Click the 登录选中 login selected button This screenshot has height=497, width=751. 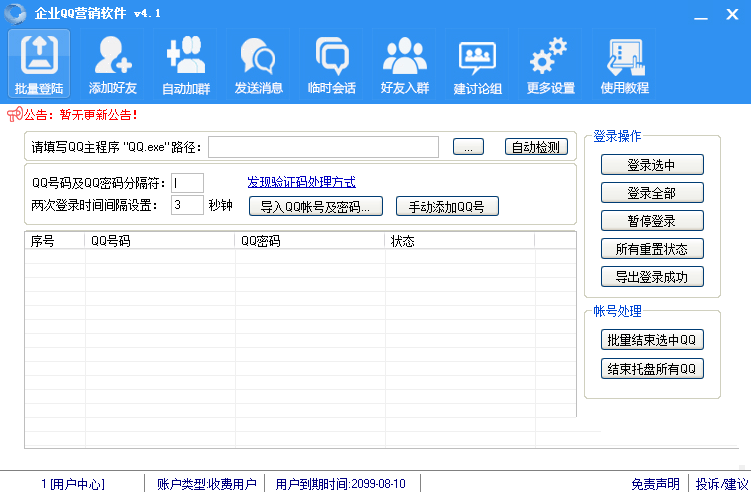click(x=652, y=165)
